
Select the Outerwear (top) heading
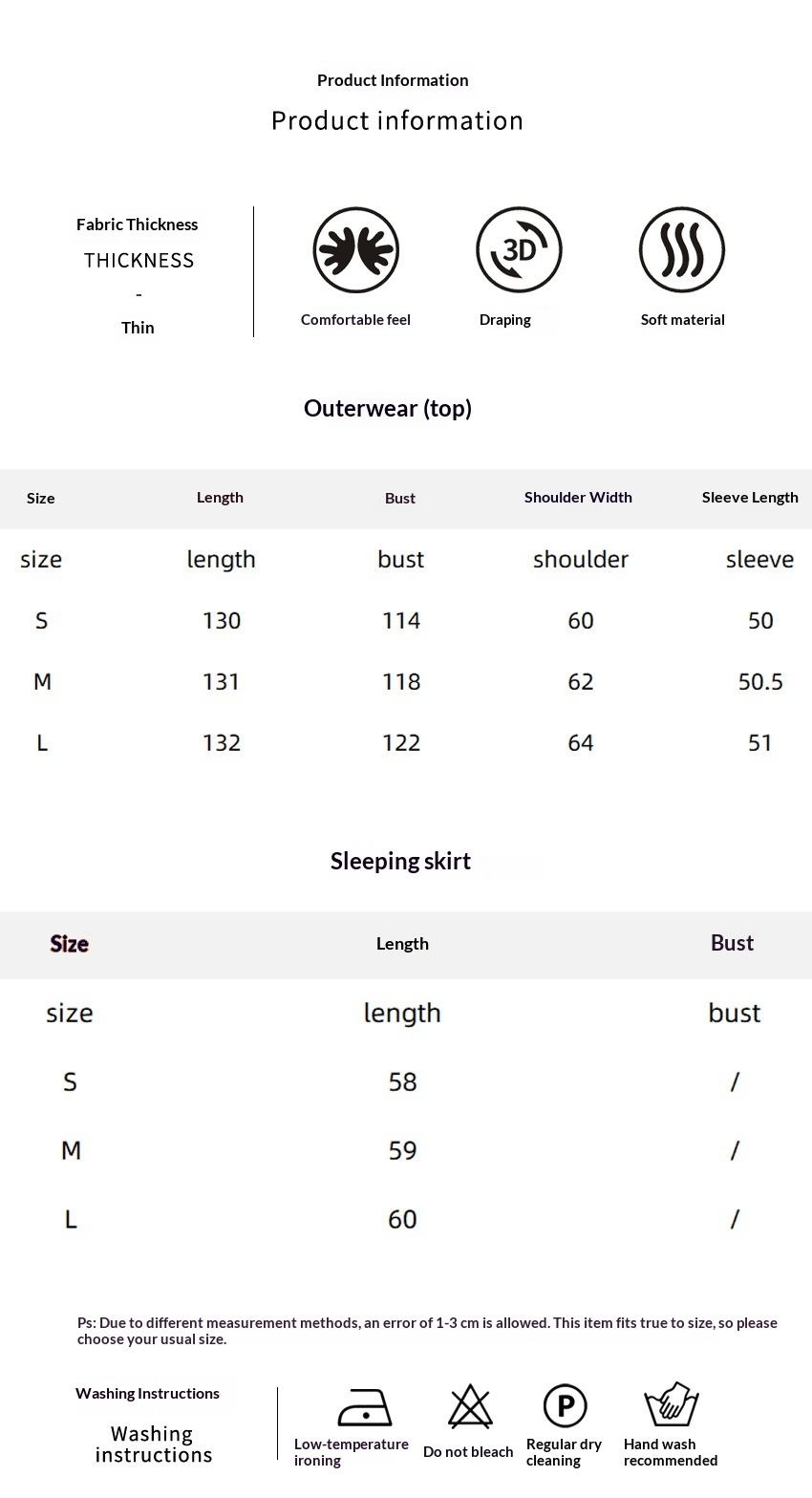(x=388, y=409)
